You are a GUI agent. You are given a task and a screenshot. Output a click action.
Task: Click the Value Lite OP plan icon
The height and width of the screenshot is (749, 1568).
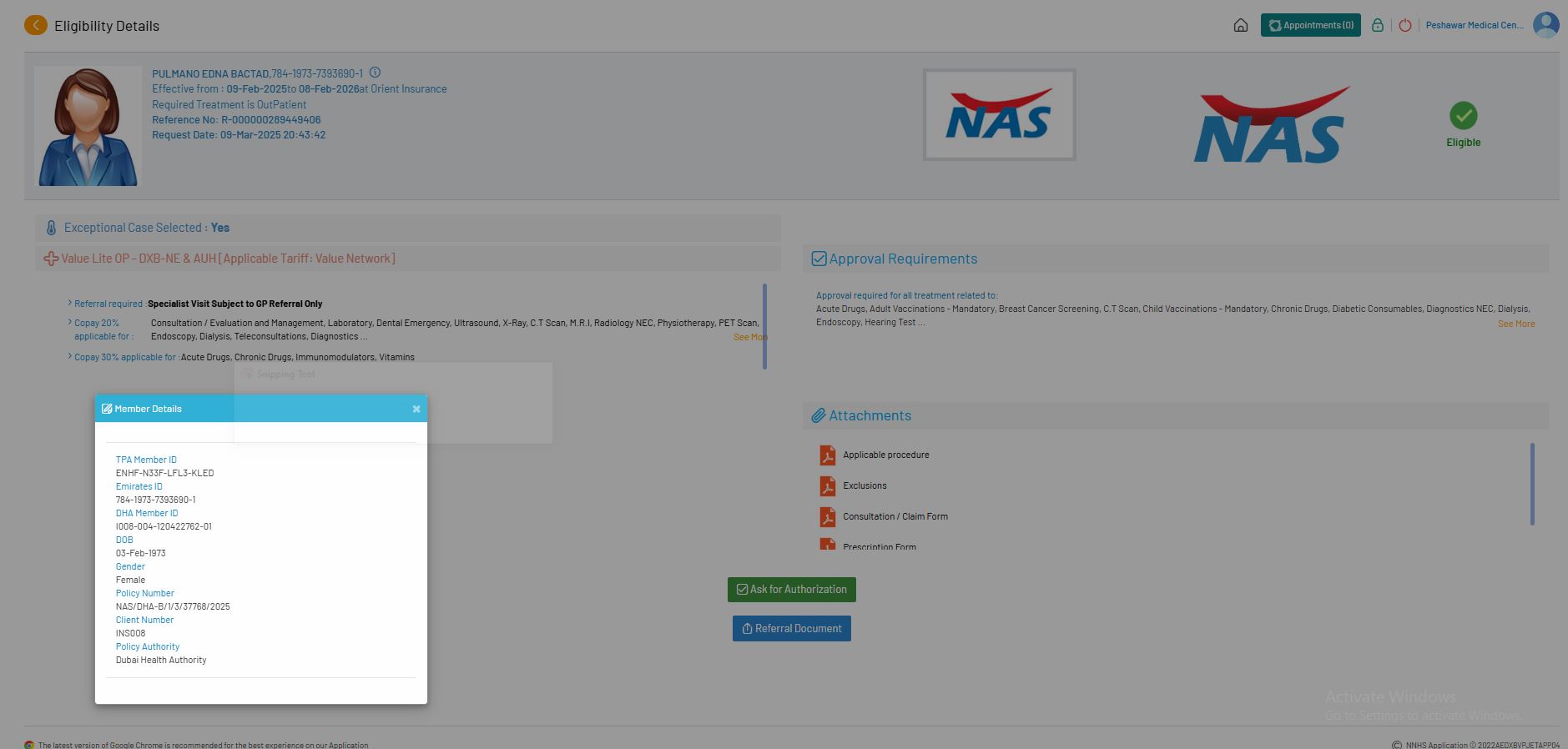[51, 259]
